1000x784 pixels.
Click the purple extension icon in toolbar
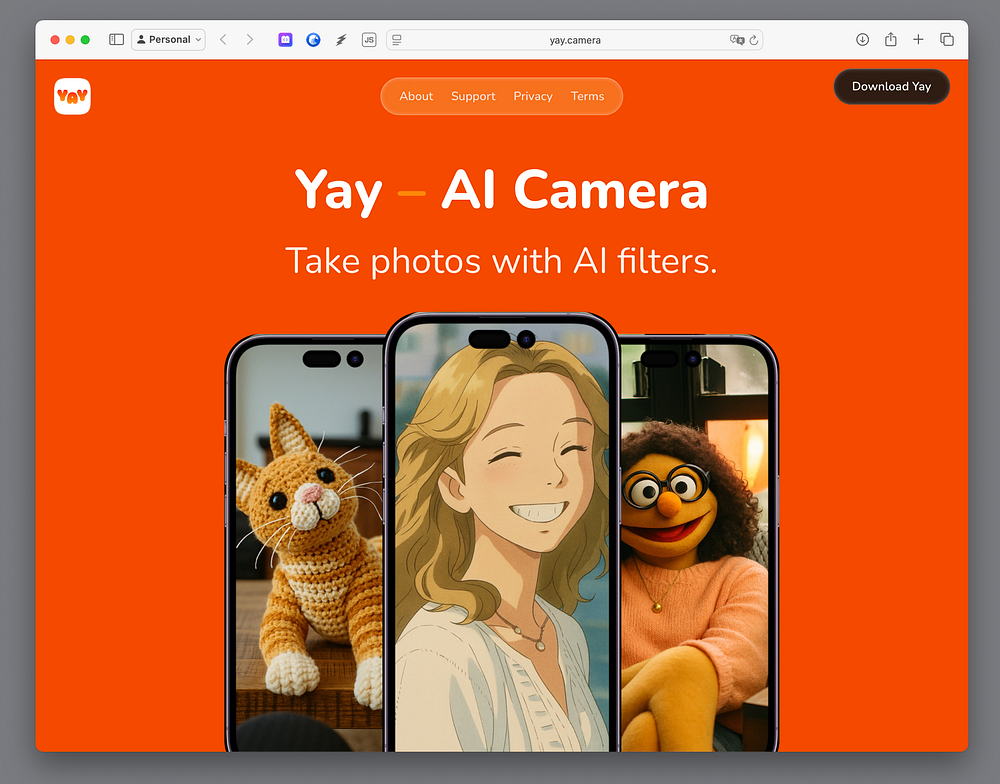click(285, 40)
